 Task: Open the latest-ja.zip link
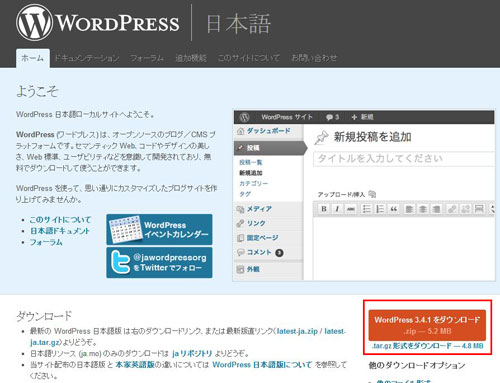297,331
